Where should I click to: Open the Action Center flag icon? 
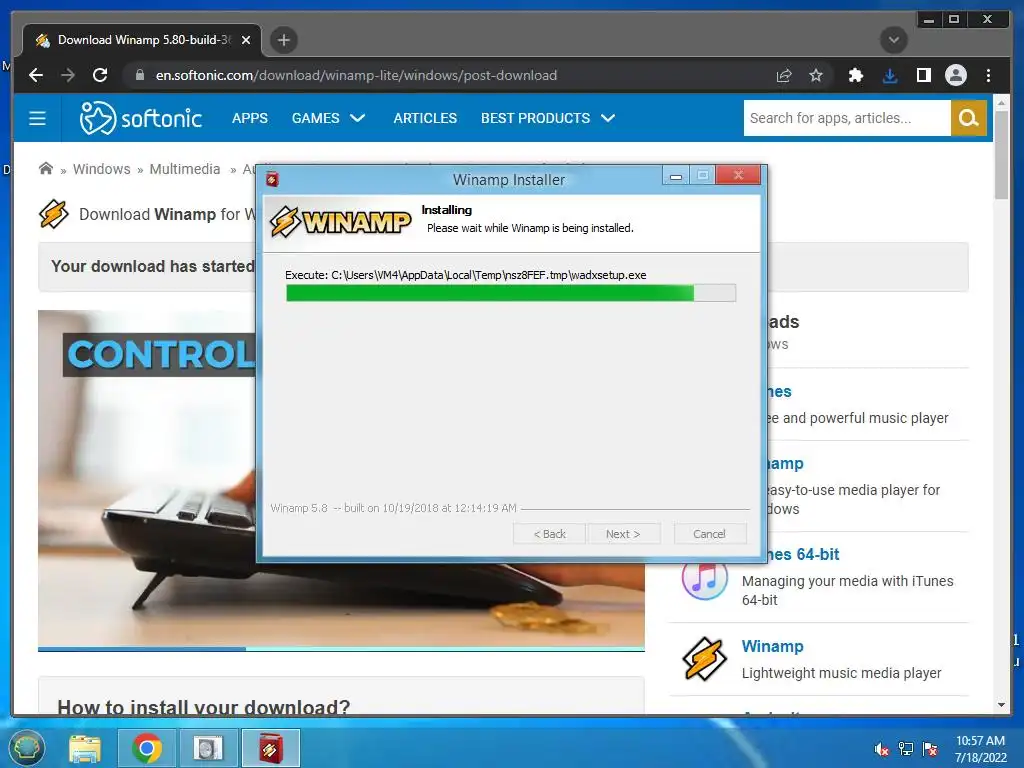930,749
